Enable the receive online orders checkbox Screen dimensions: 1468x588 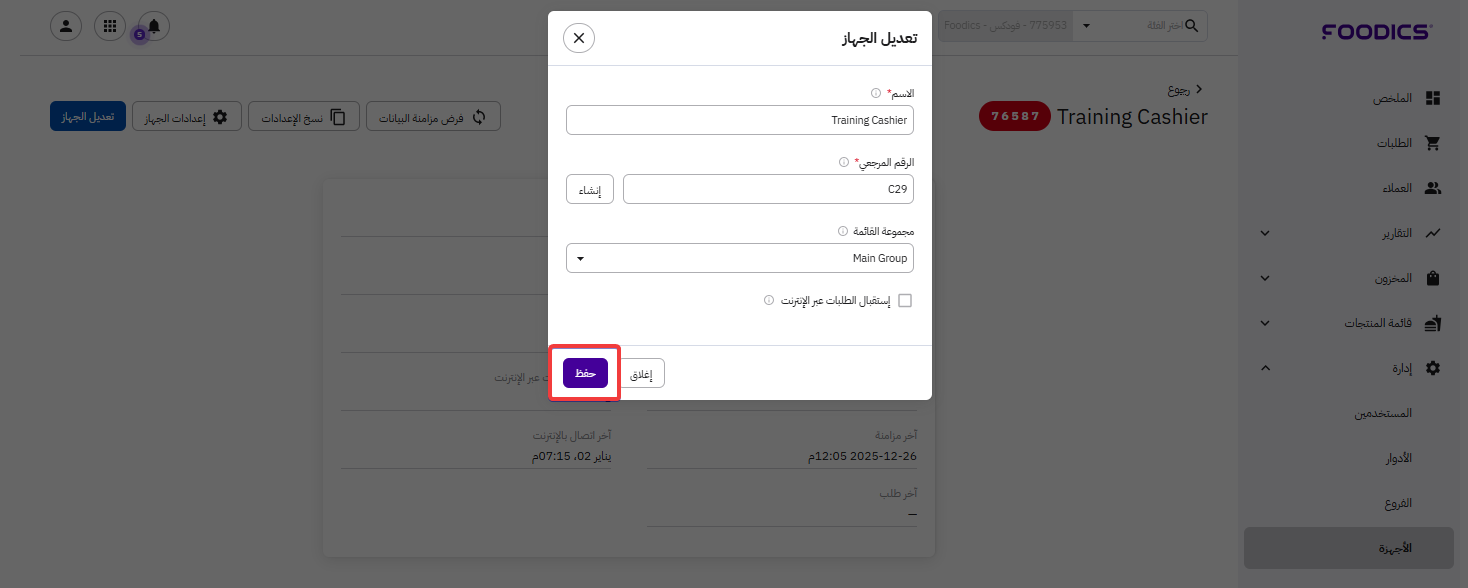click(905, 300)
